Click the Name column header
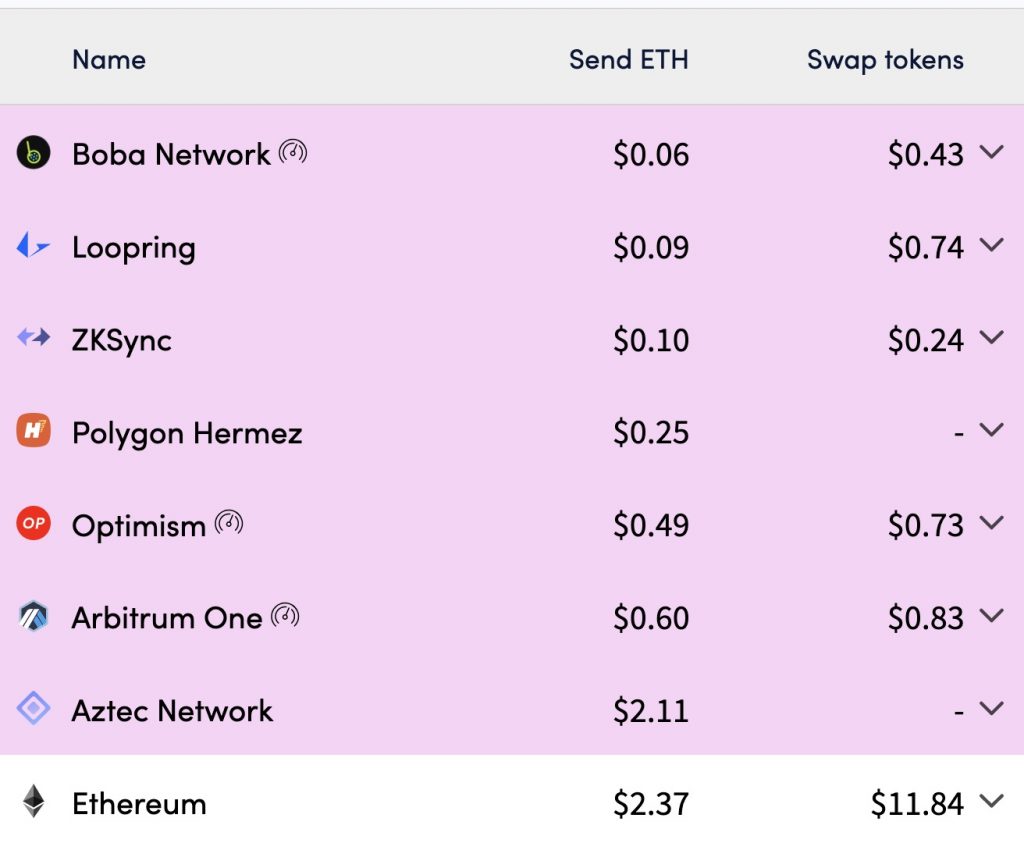Viewport: 1024px width, 843px height. [x=109, y=59]
